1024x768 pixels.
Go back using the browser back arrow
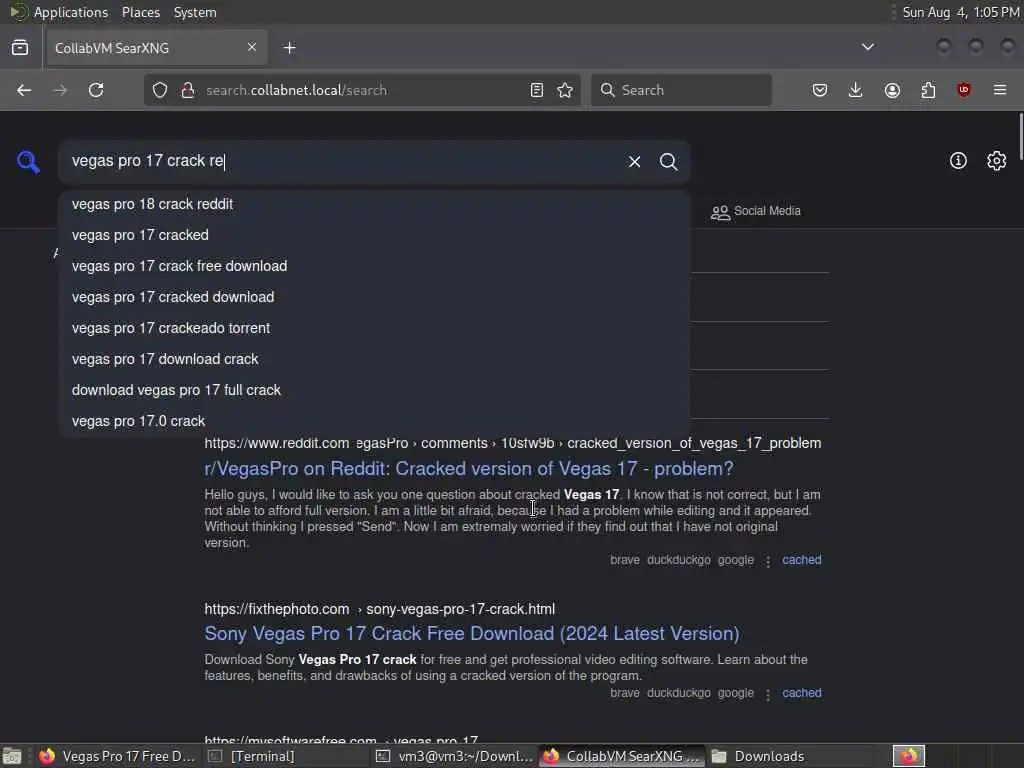pos(24,90)
